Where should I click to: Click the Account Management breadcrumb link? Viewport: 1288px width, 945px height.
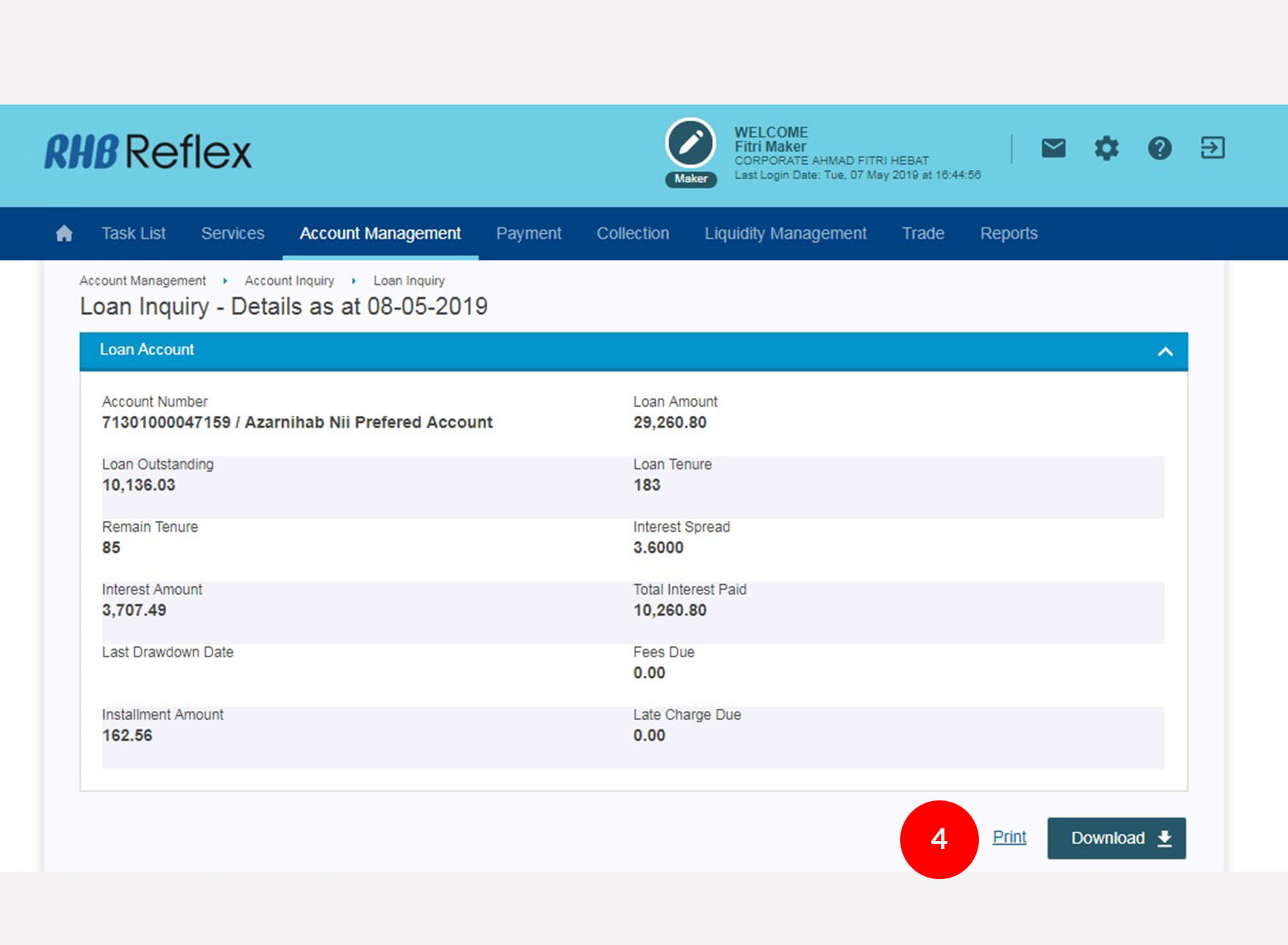(x=142, y=281)
